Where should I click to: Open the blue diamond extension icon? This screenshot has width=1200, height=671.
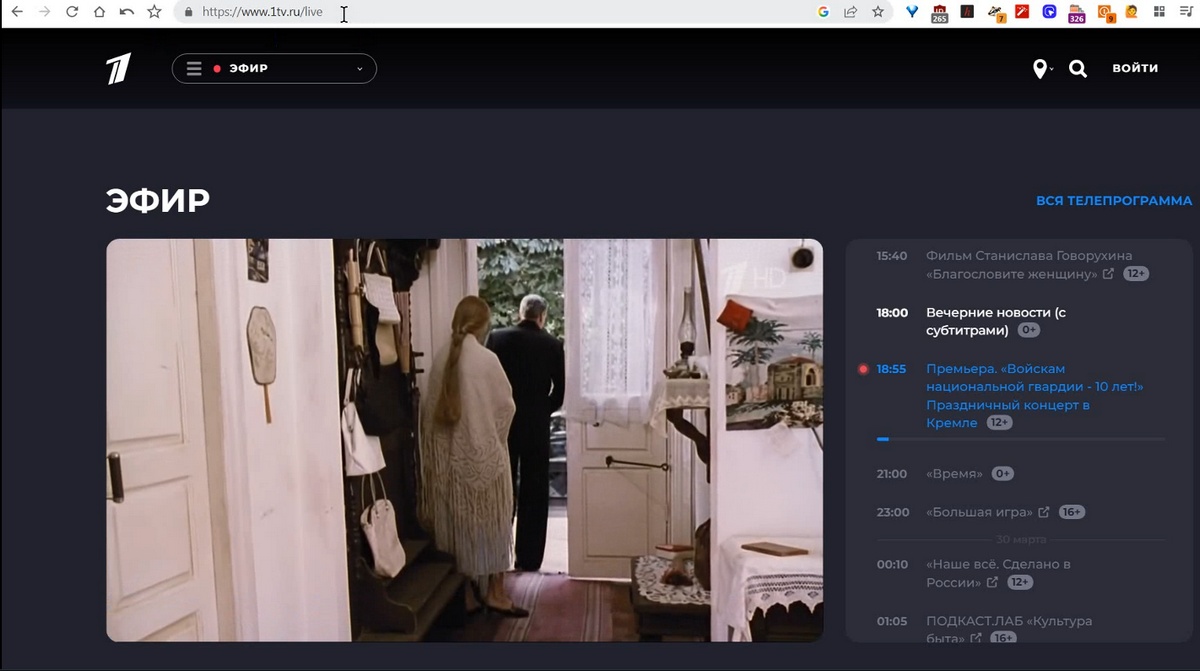point(912,12)
